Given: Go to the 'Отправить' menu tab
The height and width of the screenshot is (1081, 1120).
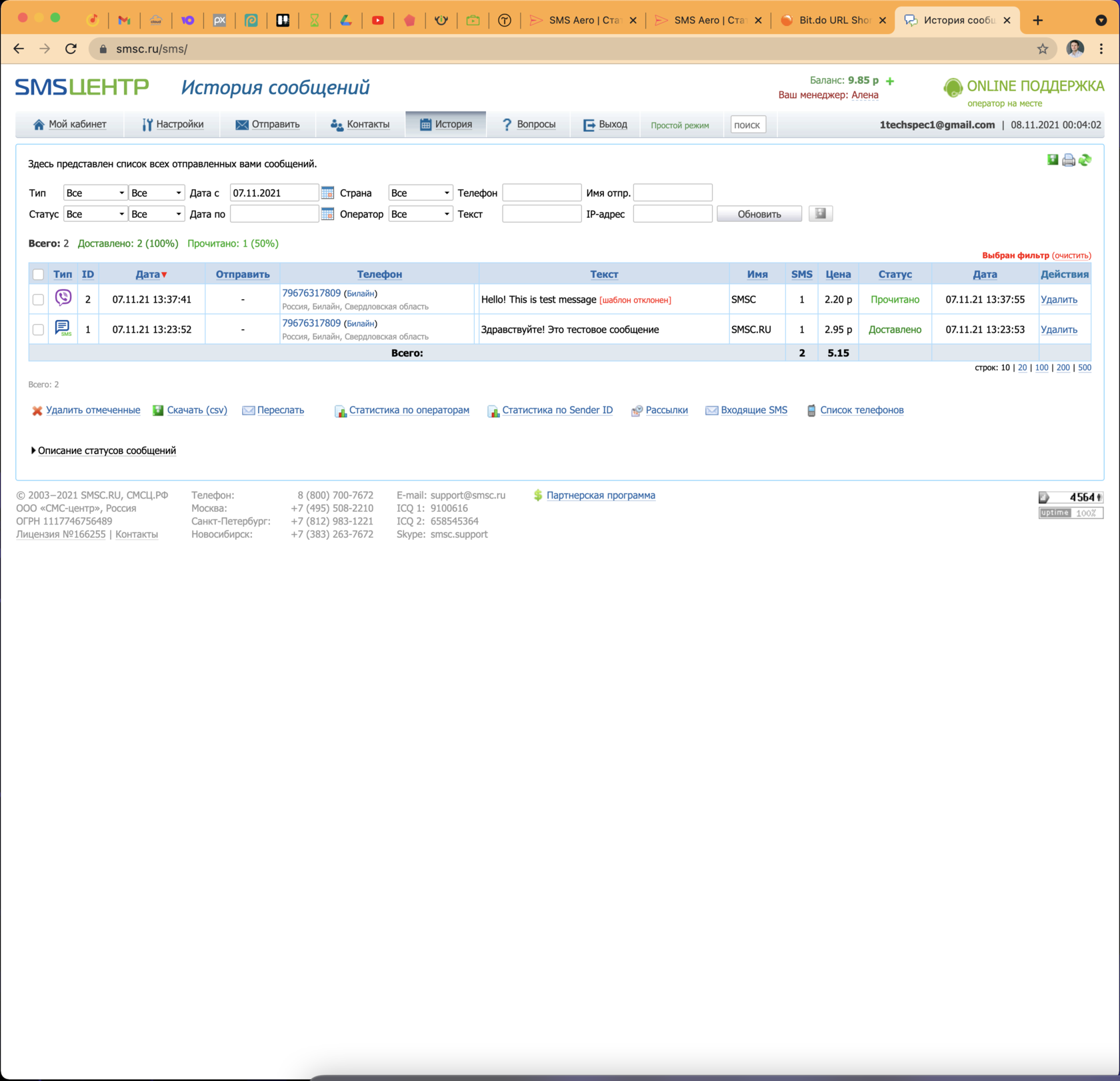Looking at the screenshot, I should click(267, 125).
